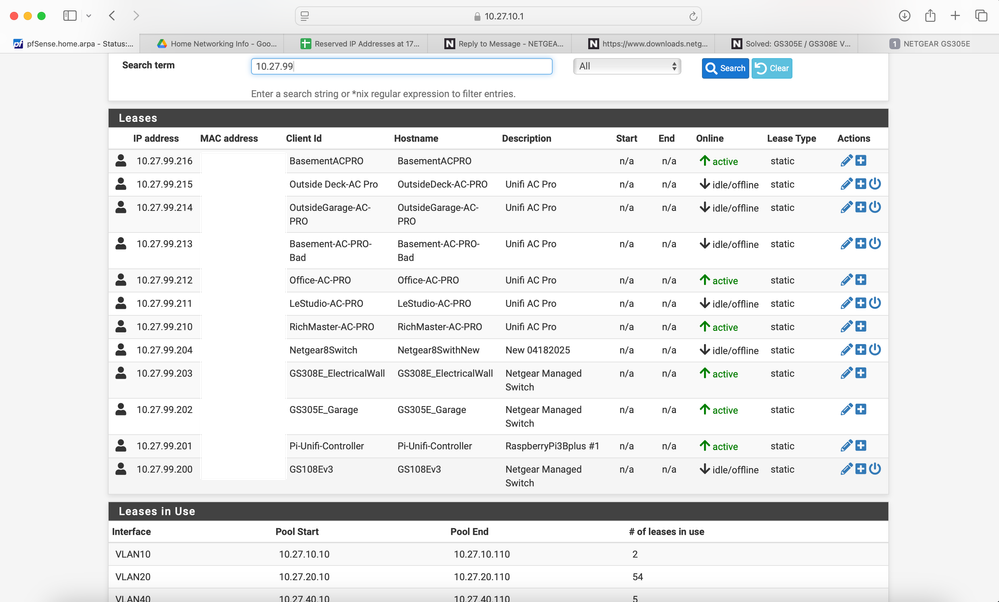Add static mapping for BasementACPRO row
Screen dimensions: 999x602
(861, 161)
